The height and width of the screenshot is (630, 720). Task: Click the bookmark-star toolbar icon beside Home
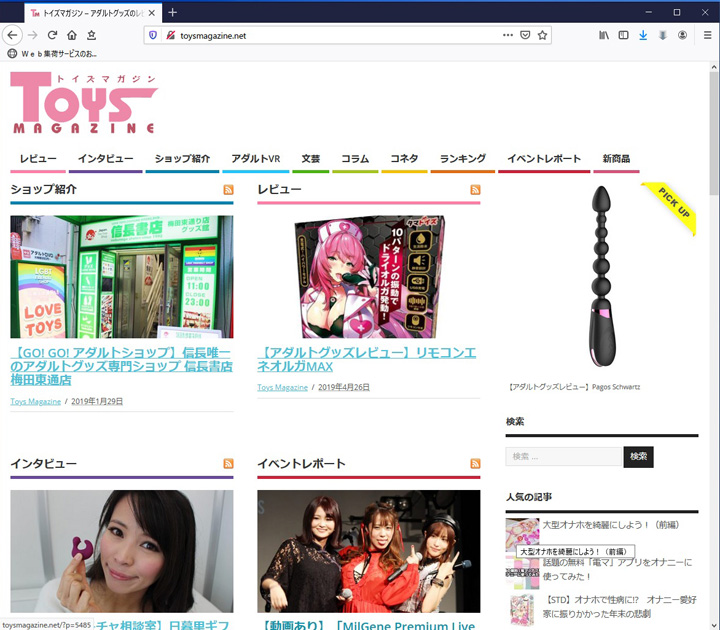tap(91, 35)
